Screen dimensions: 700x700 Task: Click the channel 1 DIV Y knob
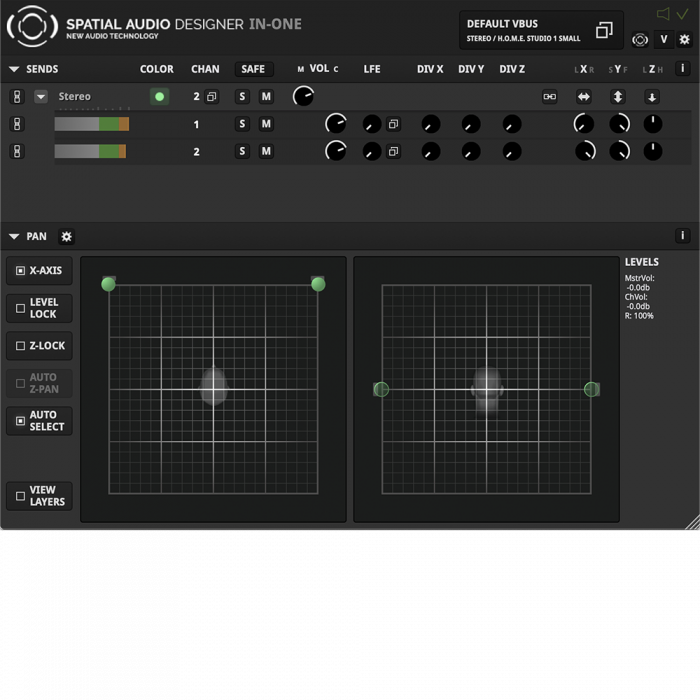coord(471,124)
